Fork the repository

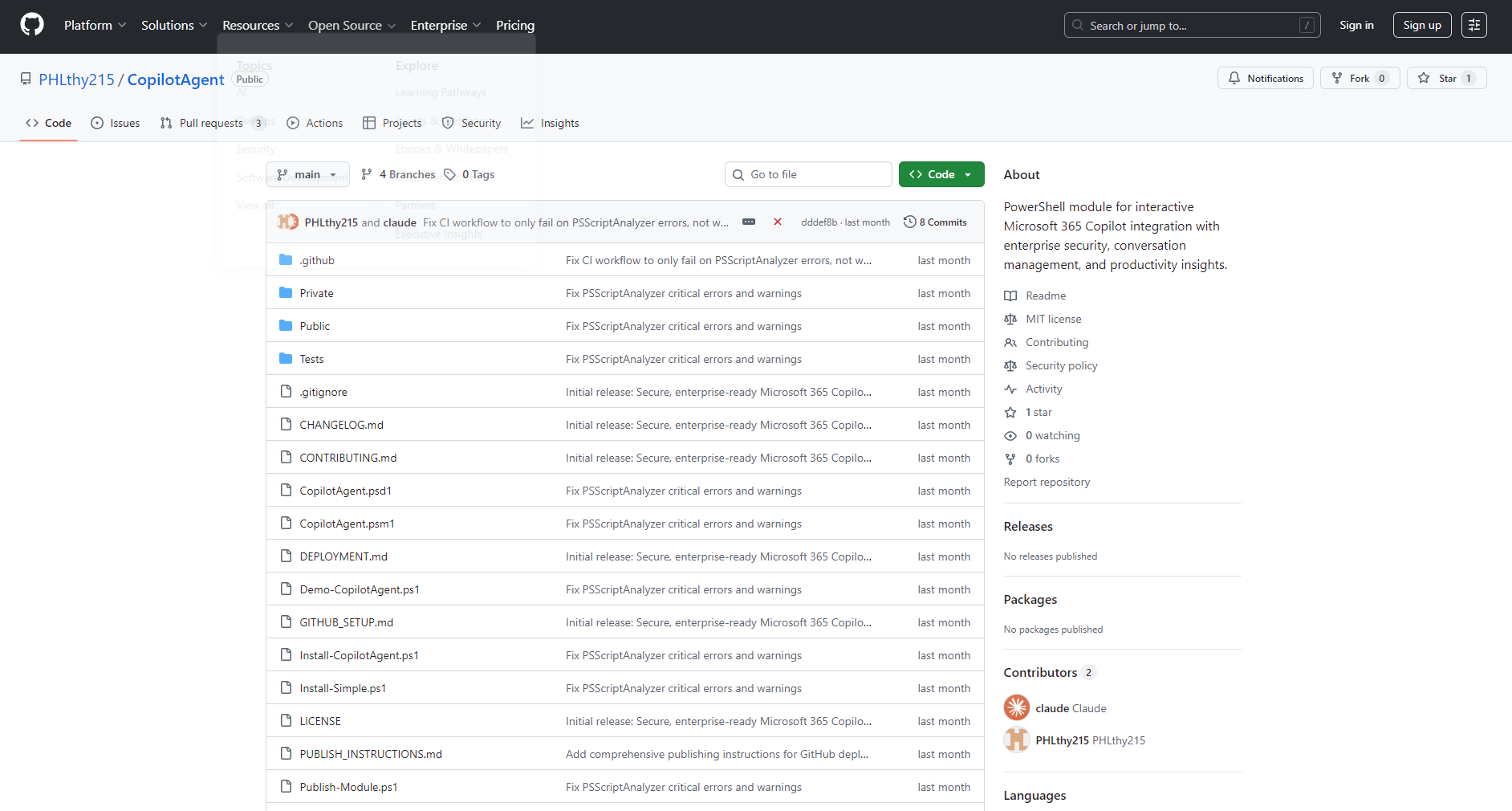(x=1360, y=78)
